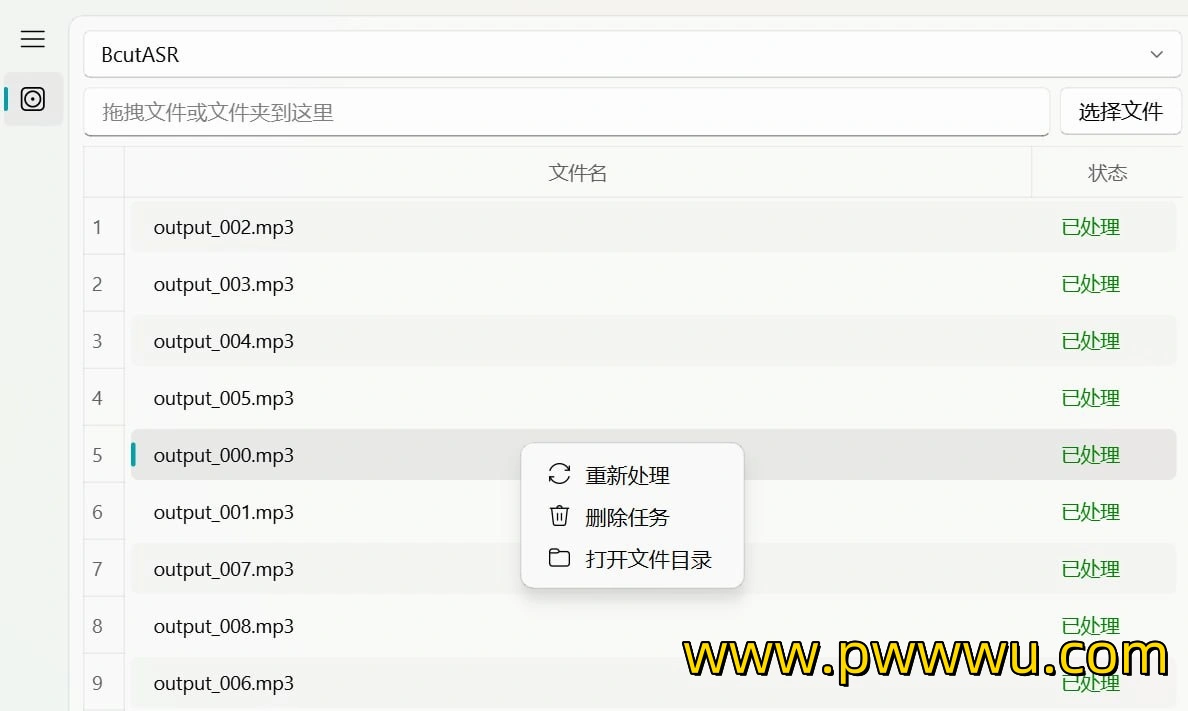Select output_001.mp3 file row

pyautogui.click(x=653, y=512)
